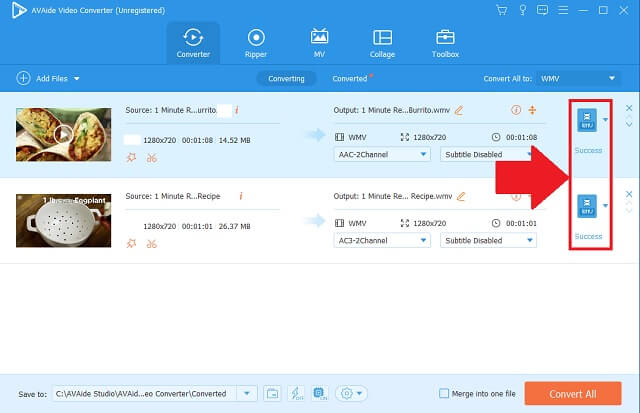
Task: Open the shopping cart purchase icon
Action: (502, 10)
